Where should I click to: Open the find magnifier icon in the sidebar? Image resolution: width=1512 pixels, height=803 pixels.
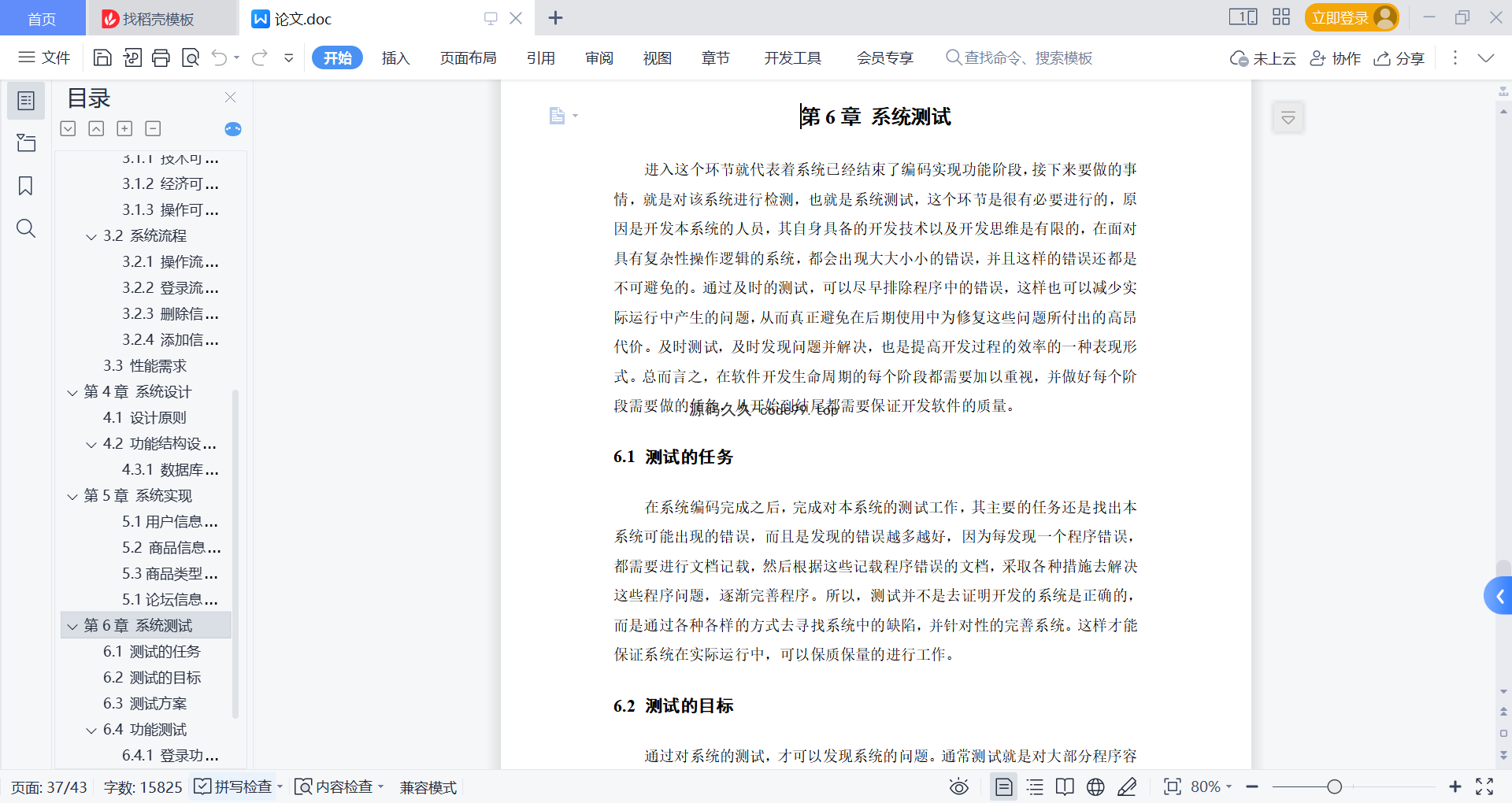(x=26, y=228)
